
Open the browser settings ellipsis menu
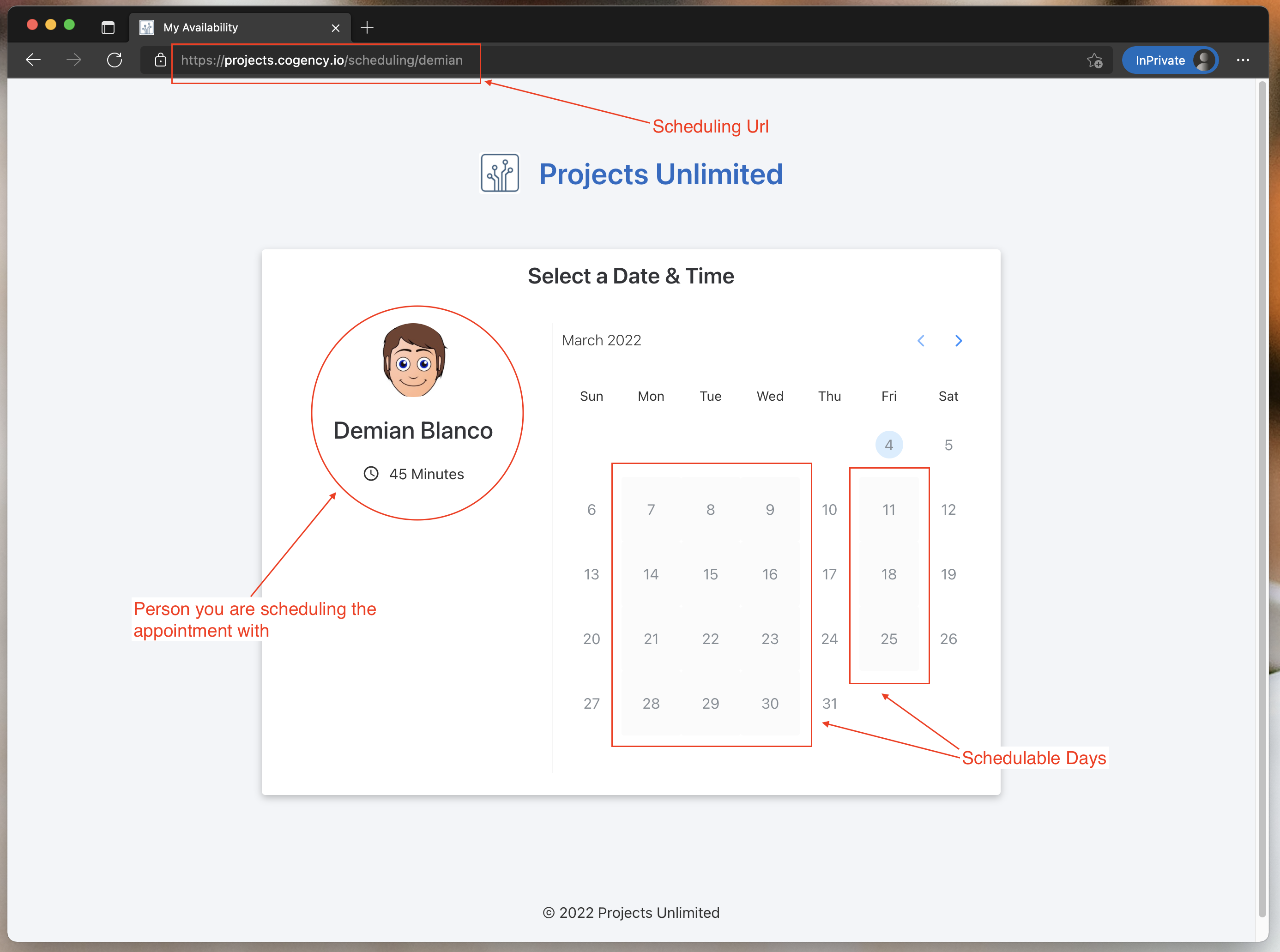(x=1243, y=60)
